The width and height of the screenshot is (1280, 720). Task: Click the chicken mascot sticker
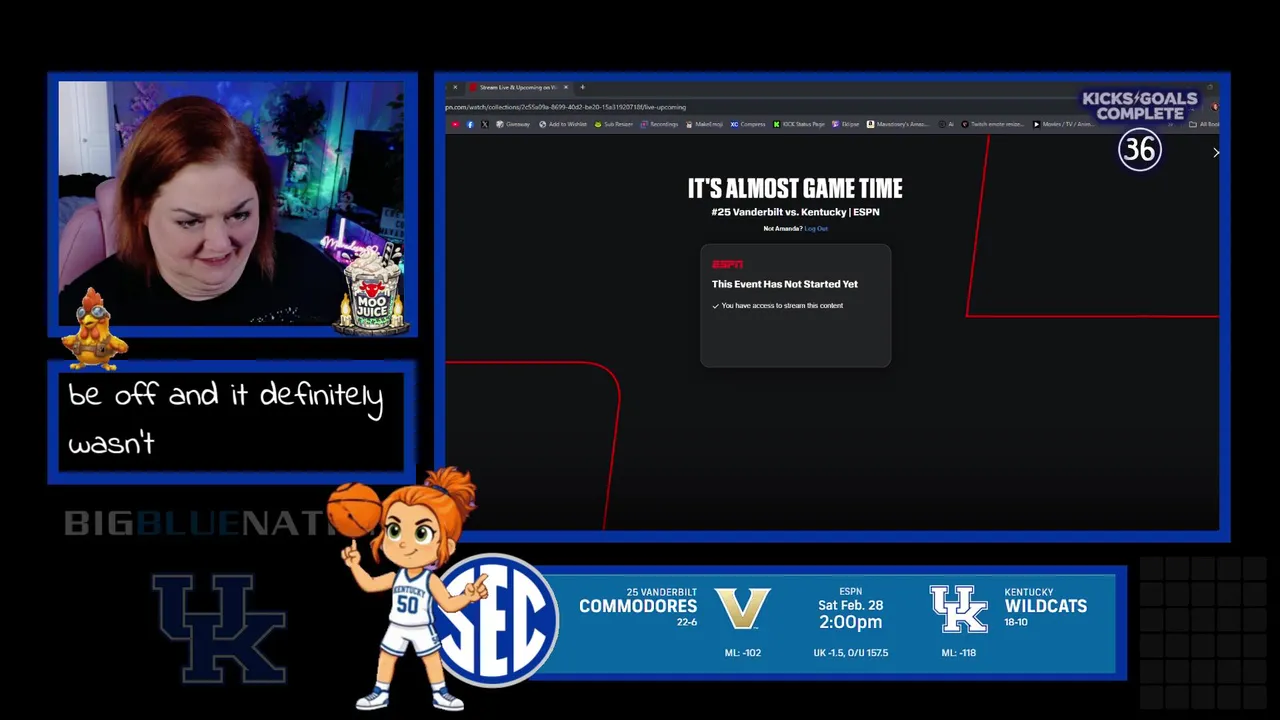(93, 330)
